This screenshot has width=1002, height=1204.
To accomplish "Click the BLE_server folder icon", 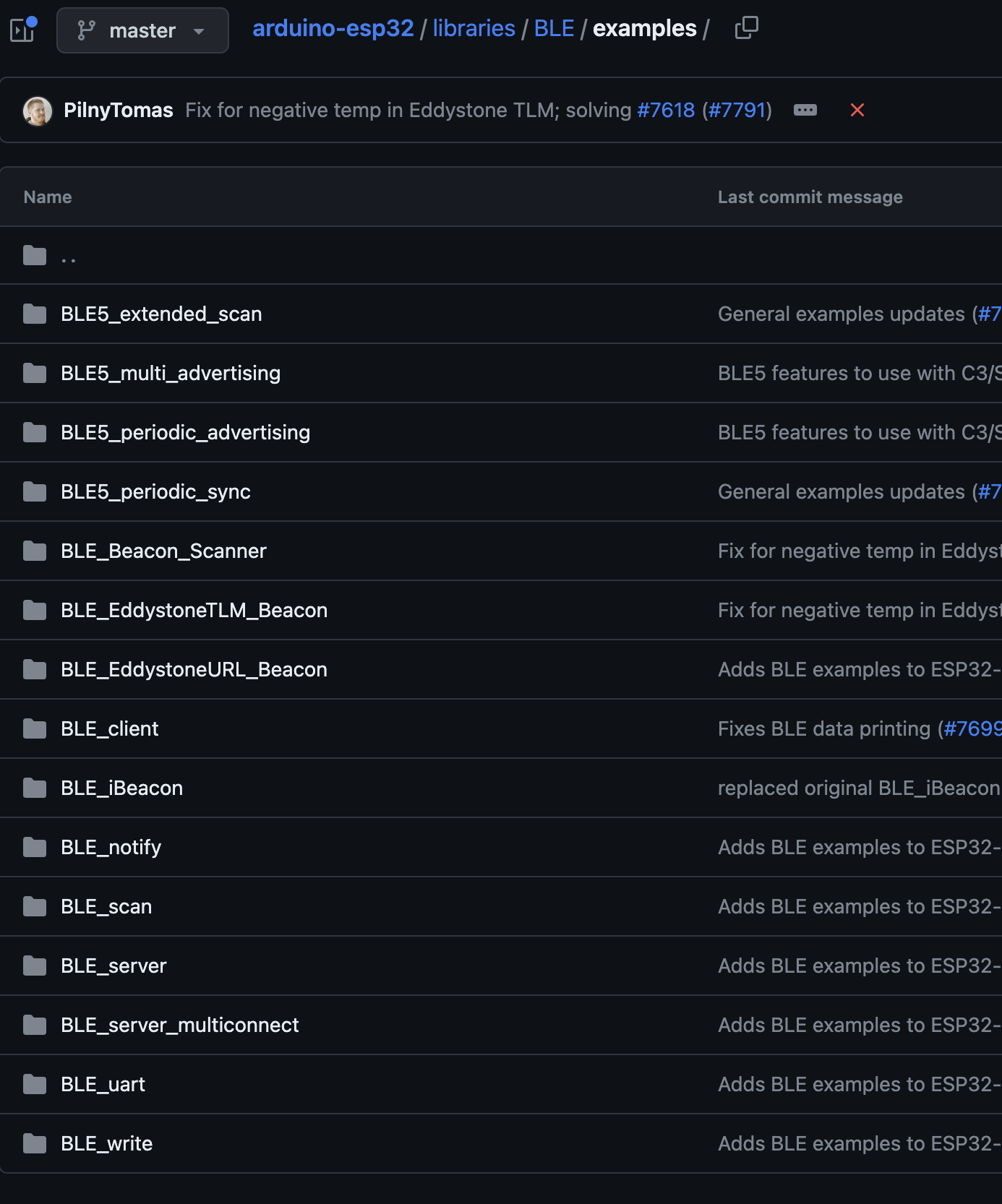I will coord(35,966).
